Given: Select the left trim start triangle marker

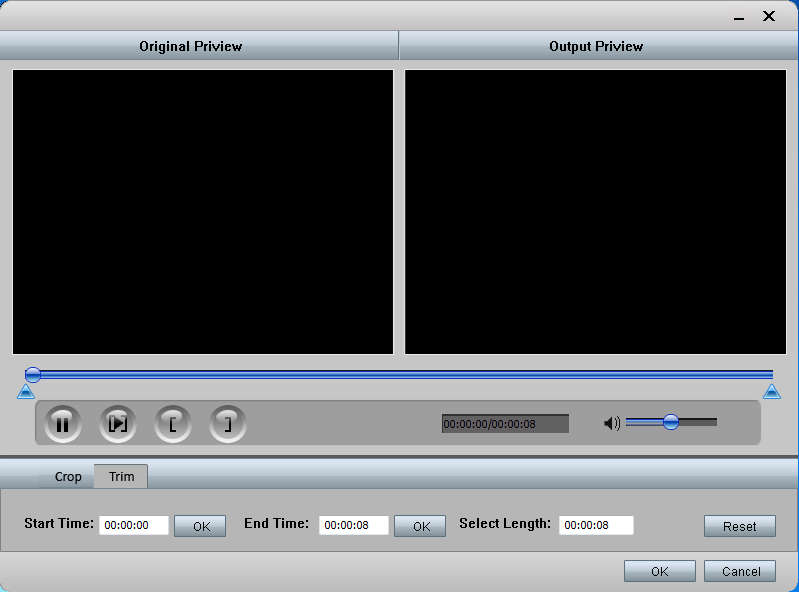Looking at the screenshot, I should (x=25, y=392).
